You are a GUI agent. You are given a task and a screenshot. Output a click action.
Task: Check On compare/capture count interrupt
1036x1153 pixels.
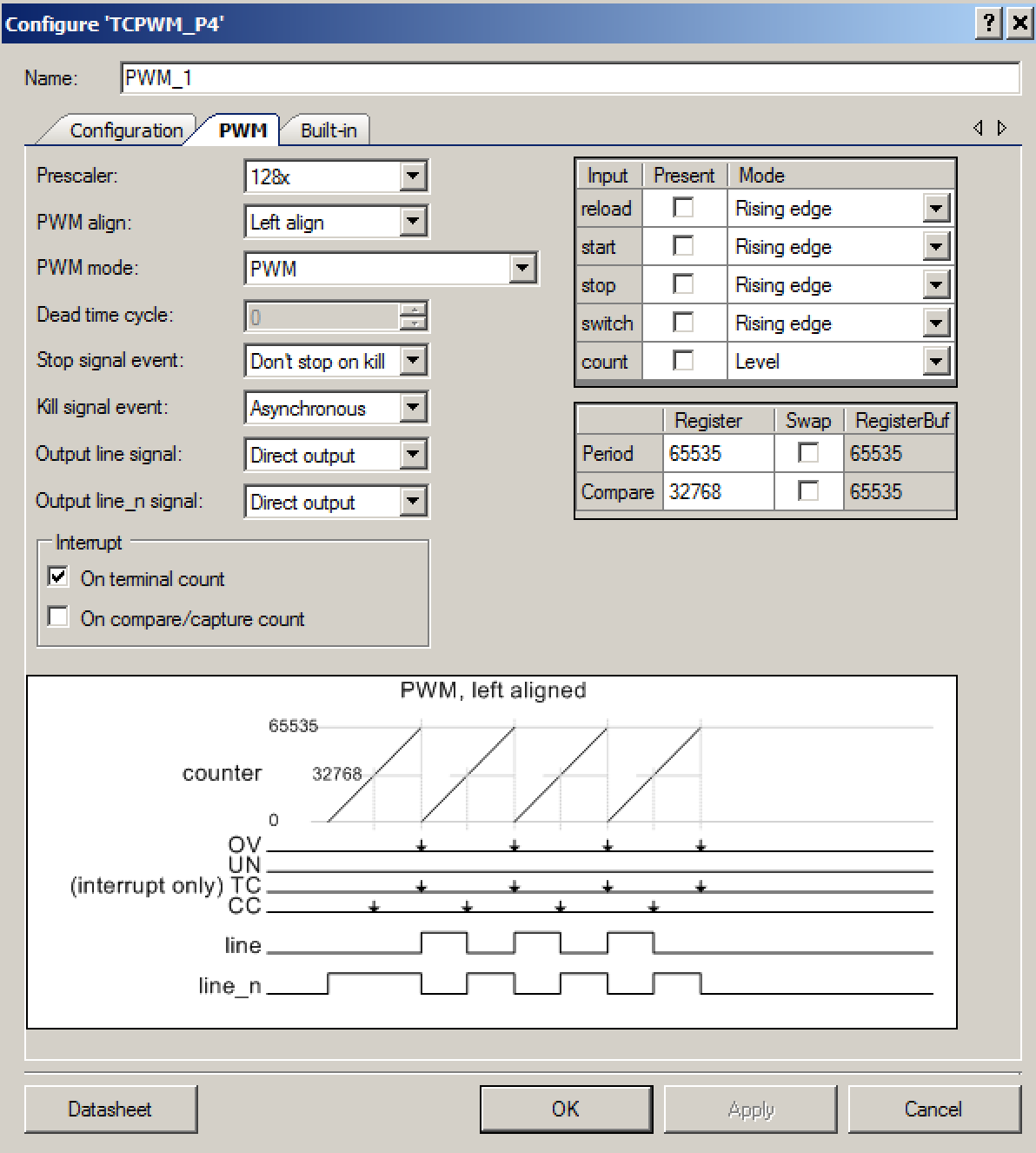[58, 616]
